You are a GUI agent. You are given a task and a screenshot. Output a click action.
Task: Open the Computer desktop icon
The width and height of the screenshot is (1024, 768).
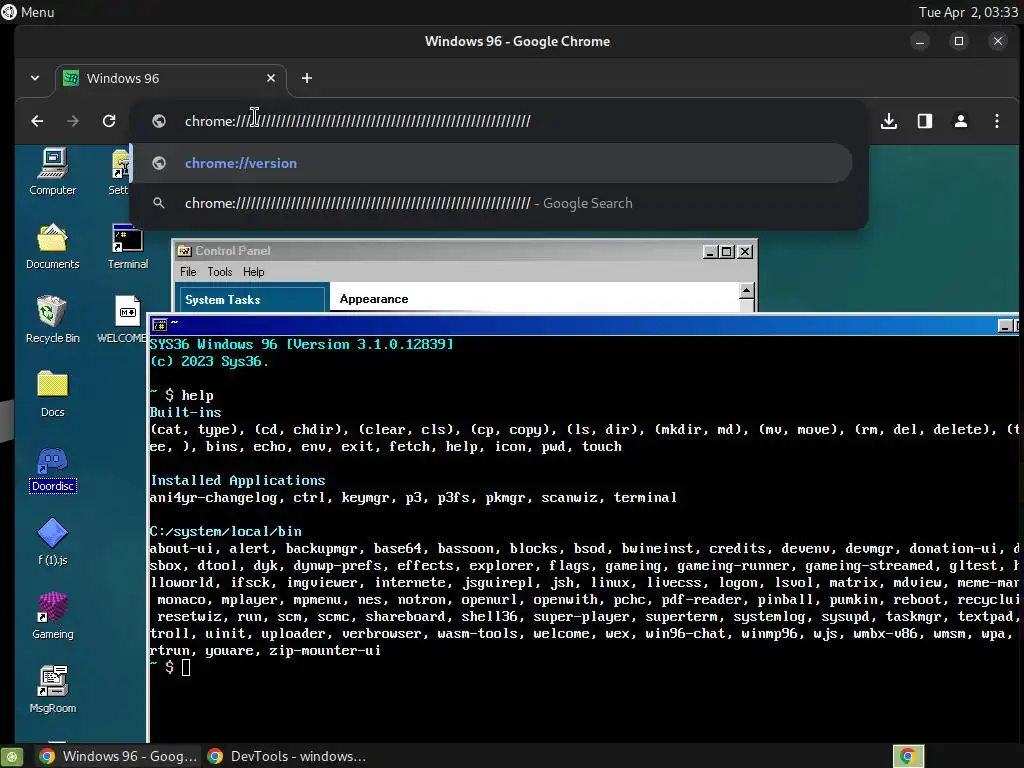[x=52, y=171]
